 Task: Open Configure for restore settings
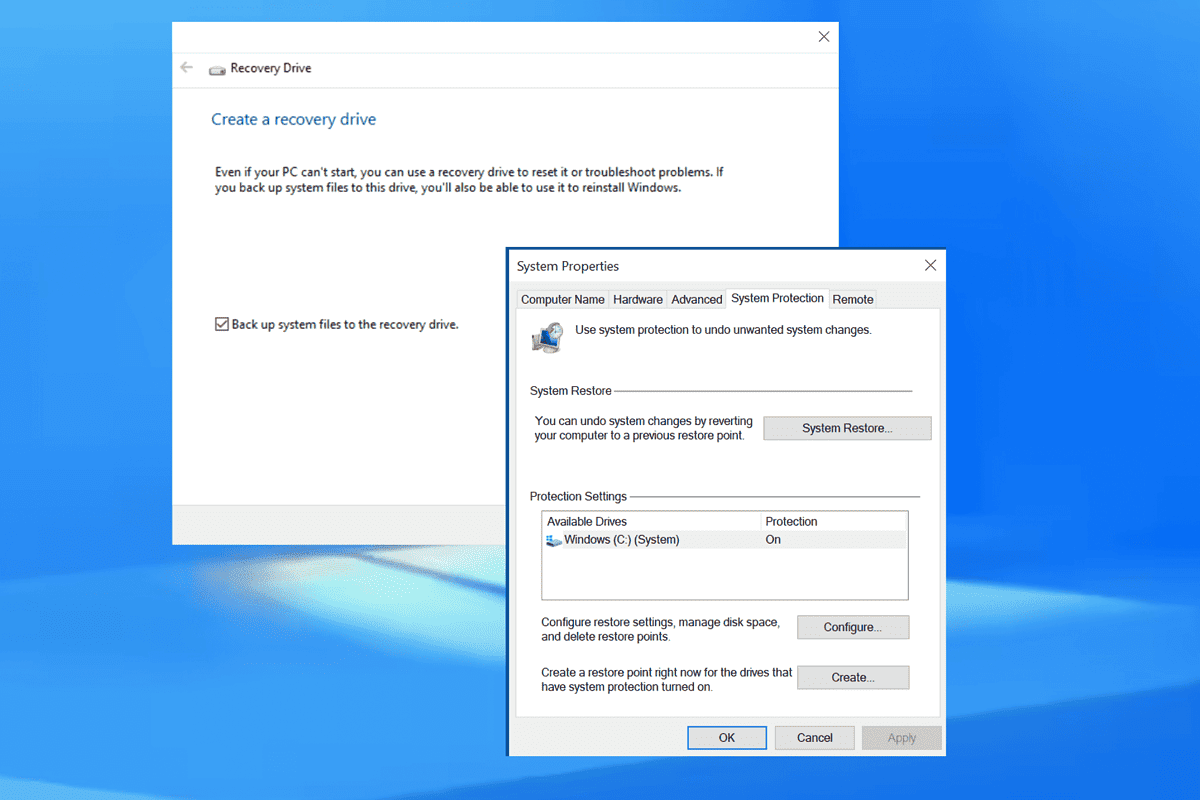(x=852, y=627)
